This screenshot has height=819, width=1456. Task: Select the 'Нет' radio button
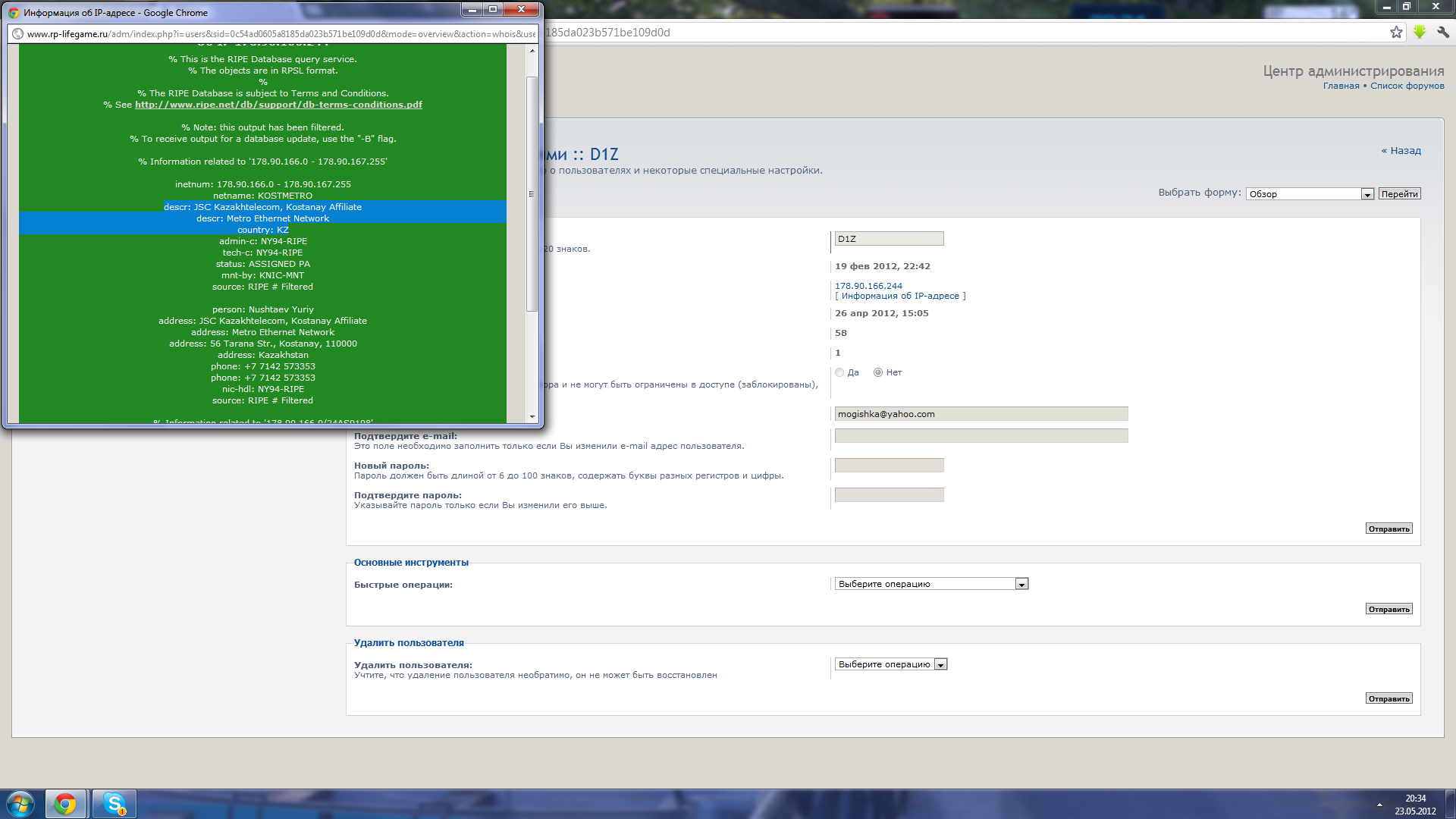pos(878,372)
